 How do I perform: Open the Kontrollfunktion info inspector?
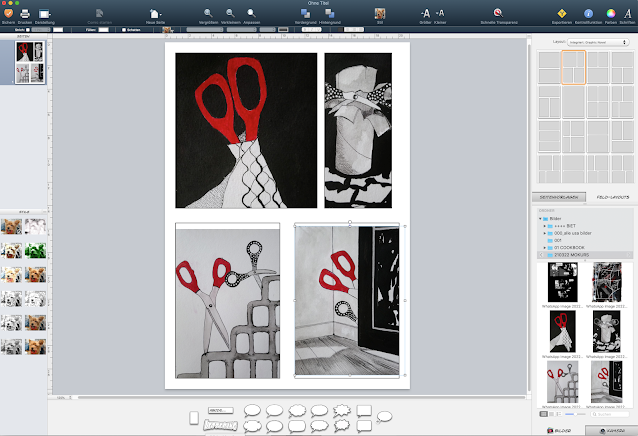pyautogui.click(x=588, y=14)
